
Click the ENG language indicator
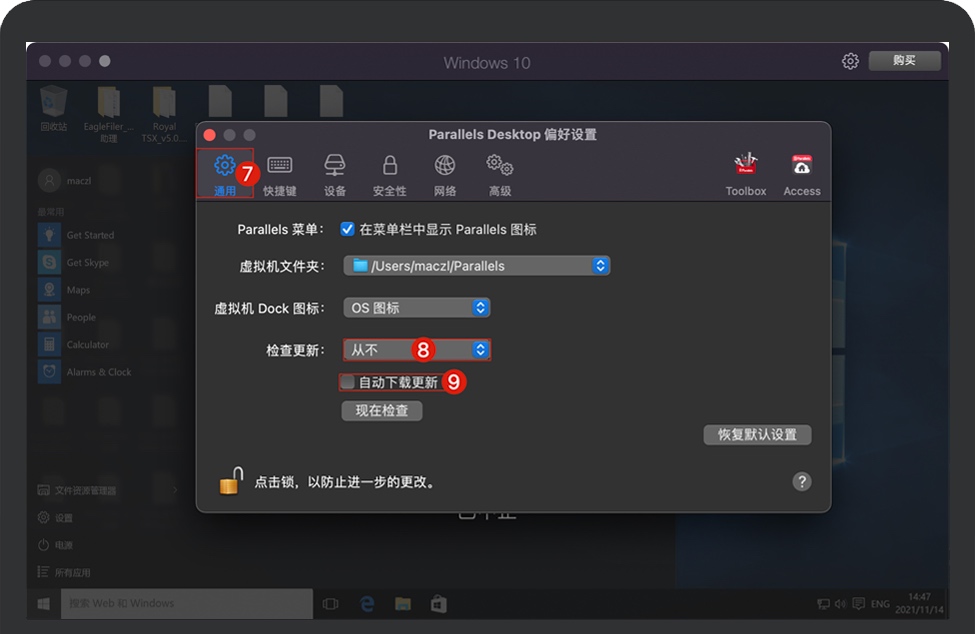(x=880, y=604)
